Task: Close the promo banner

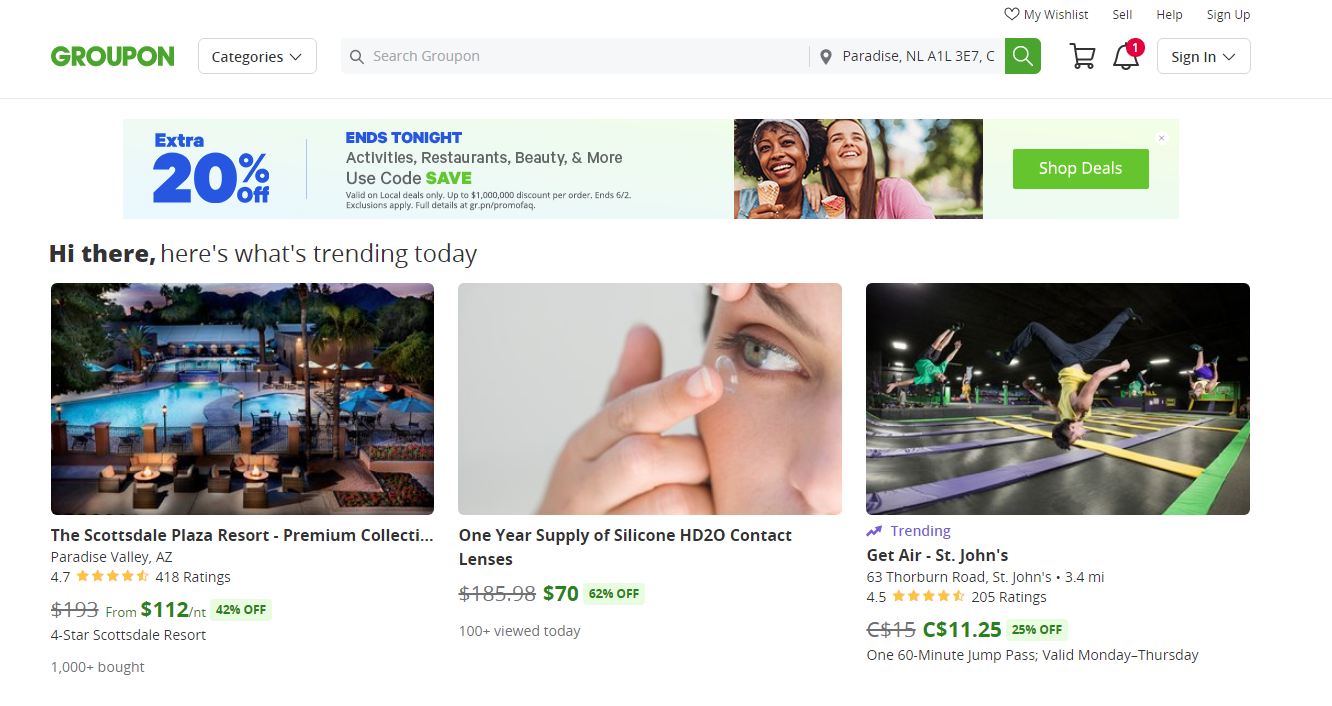Action: tap(1161, 138)
